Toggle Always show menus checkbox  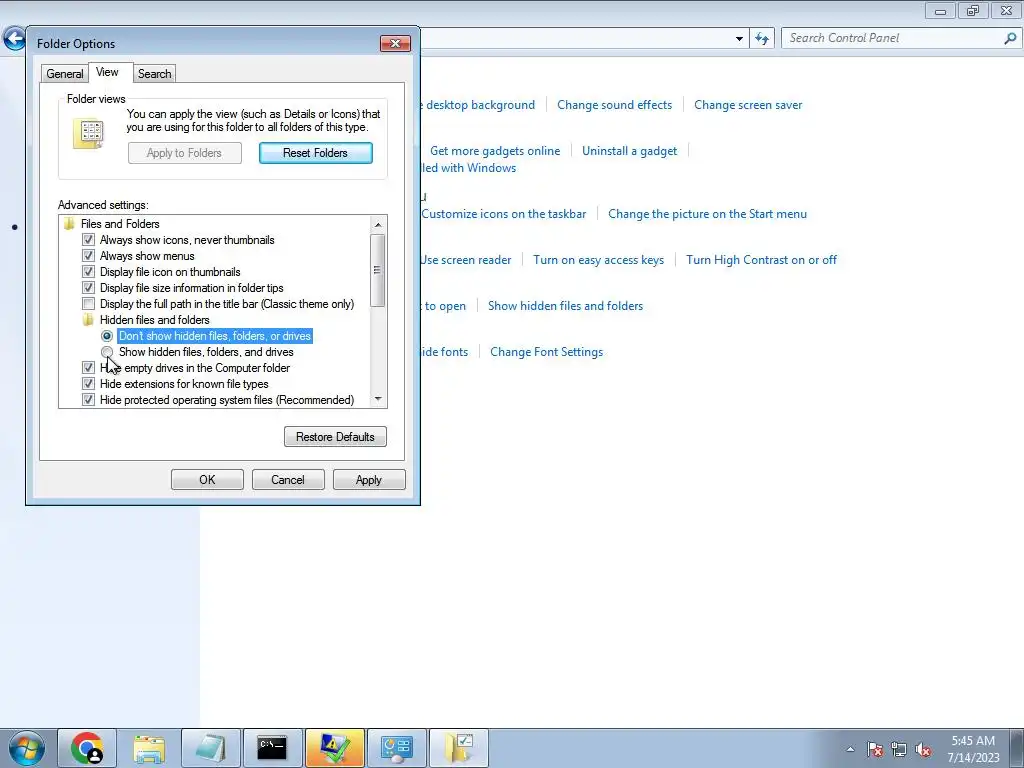tap(88, 256)
